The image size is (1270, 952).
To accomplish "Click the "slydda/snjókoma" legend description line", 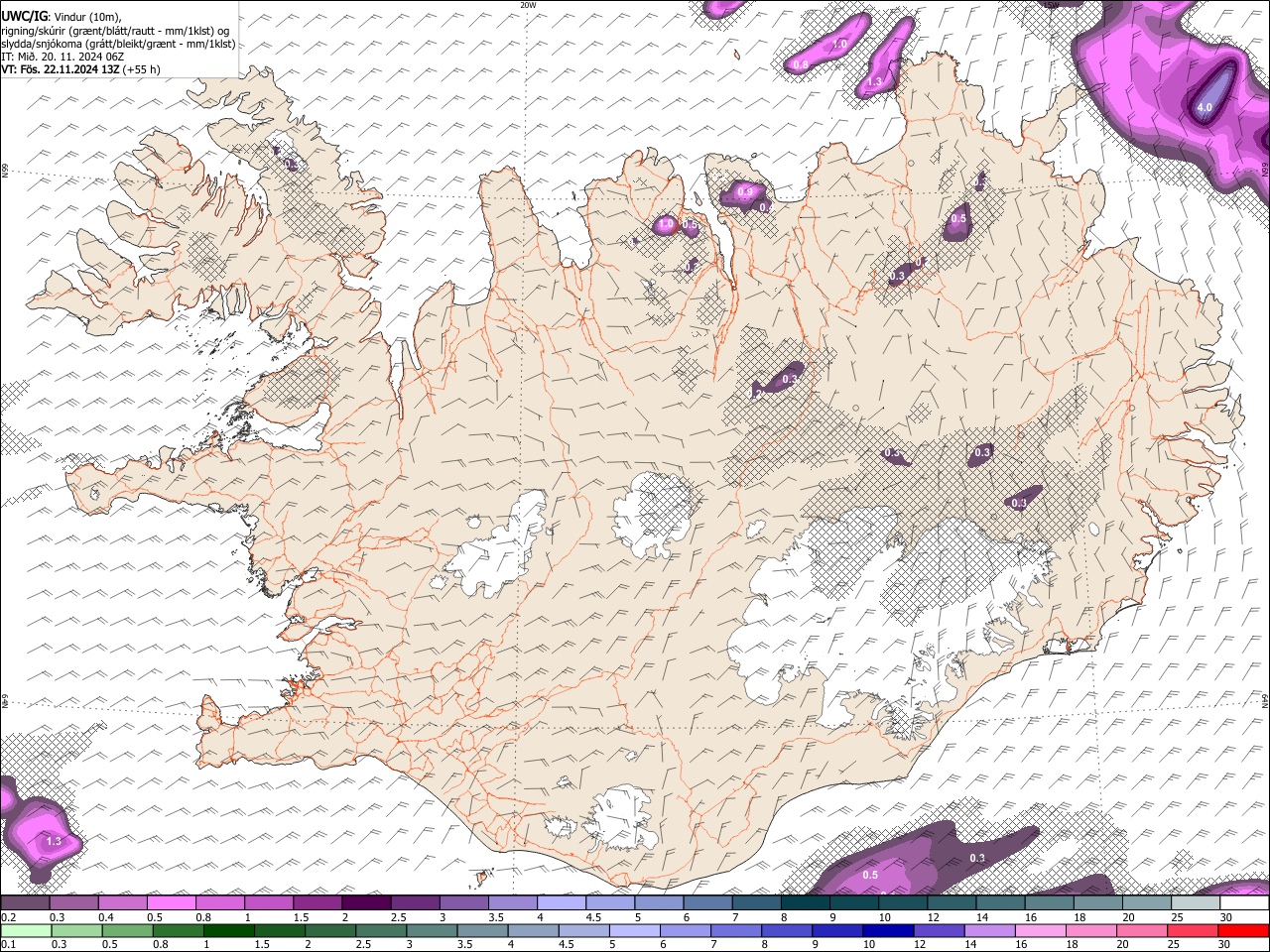I will (x=118, y=44).
